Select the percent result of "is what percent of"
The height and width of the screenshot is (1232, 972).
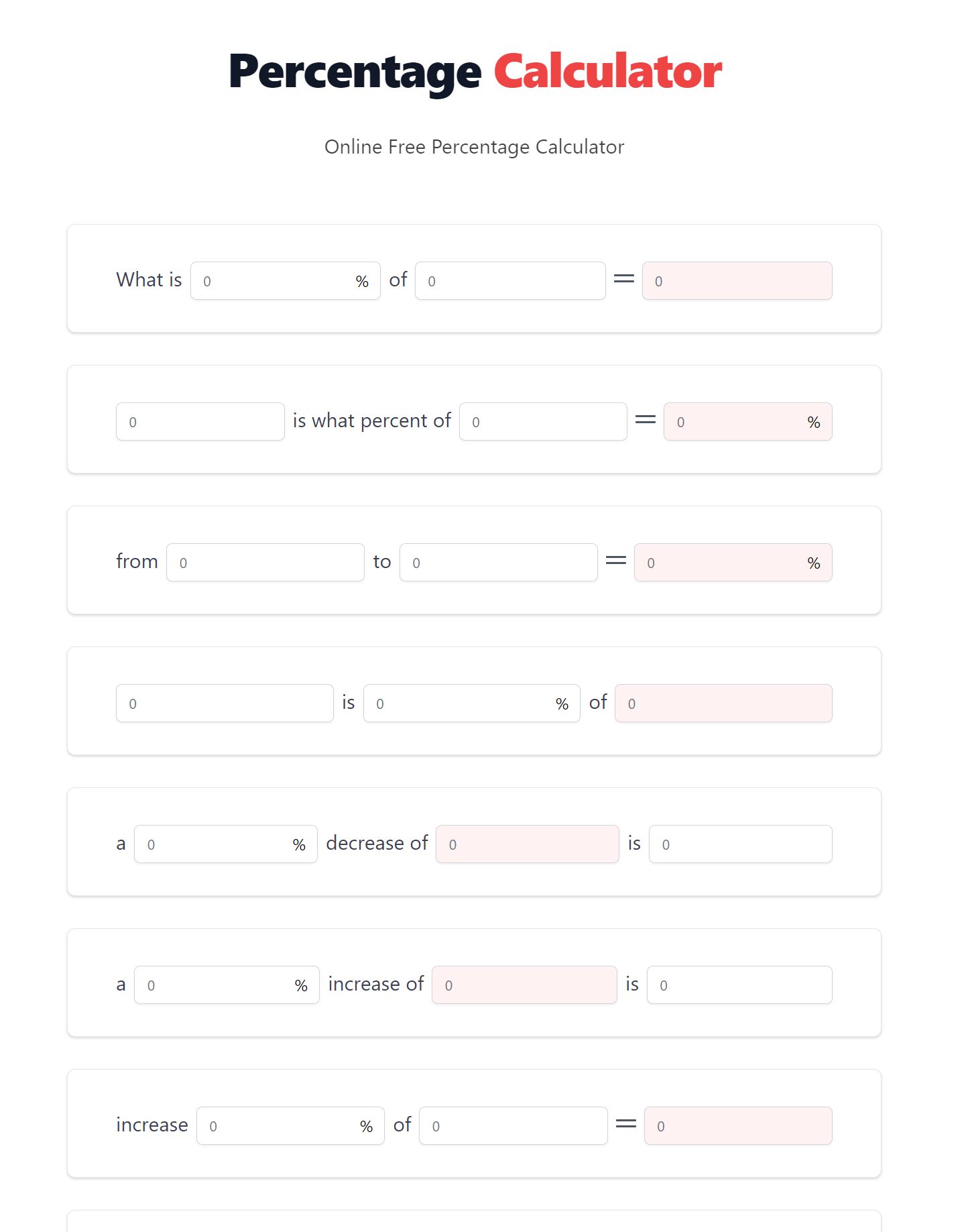pyautogui.click(x=747, y=421)
